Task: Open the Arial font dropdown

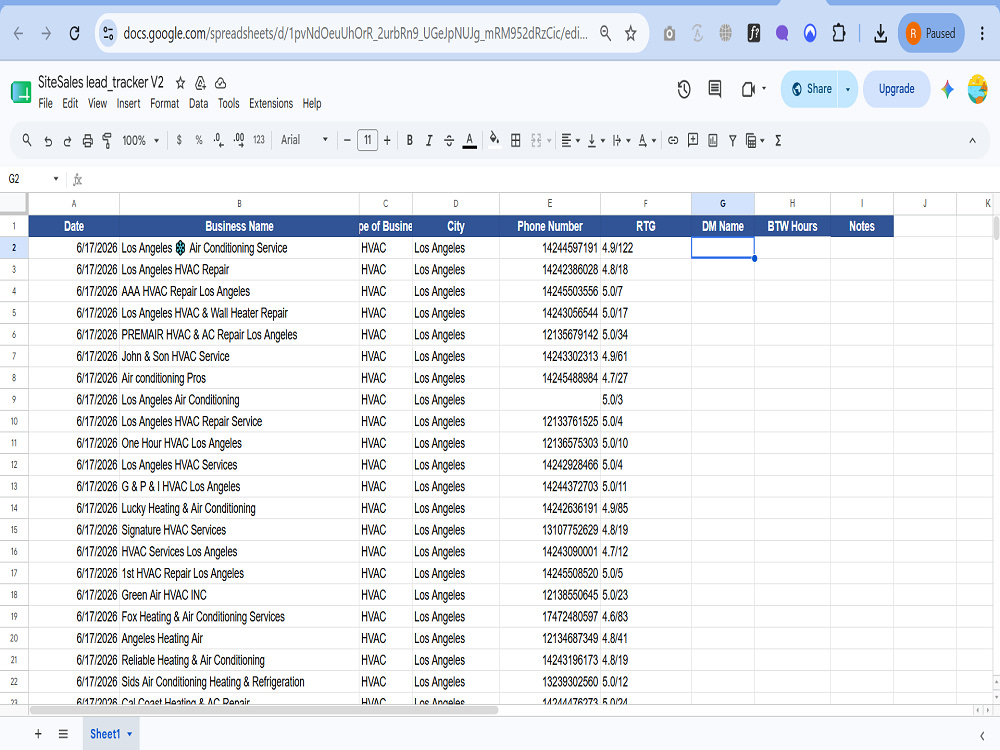Action: [304, 140]
